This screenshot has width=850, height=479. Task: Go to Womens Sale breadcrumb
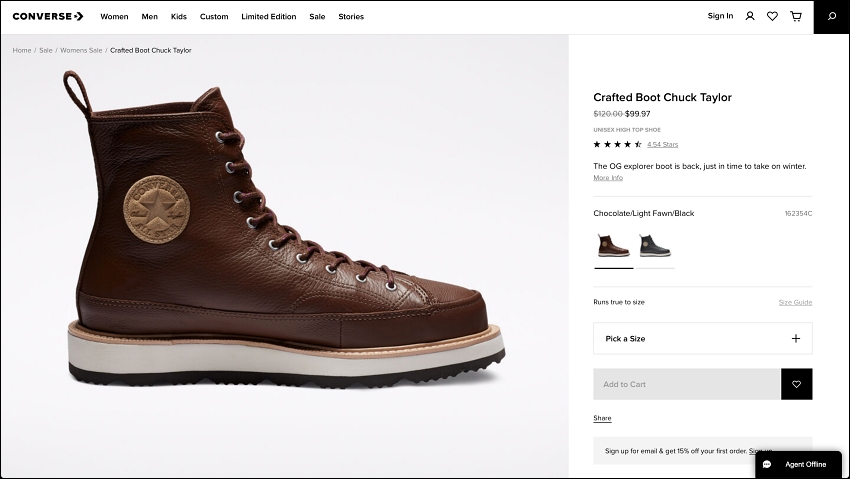click(81, 50)
